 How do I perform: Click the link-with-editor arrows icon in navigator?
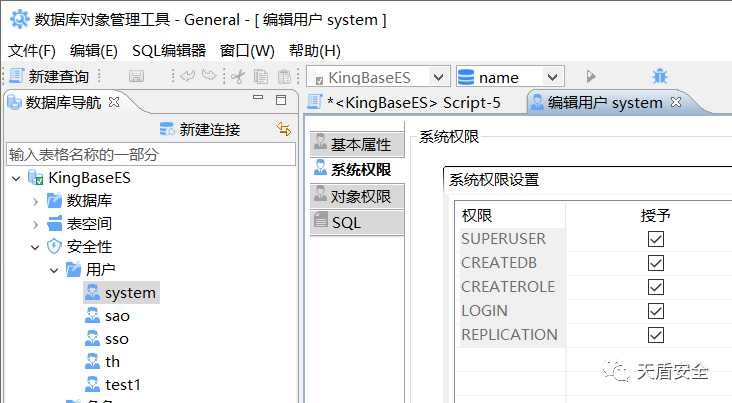click(x=283, y=129)
